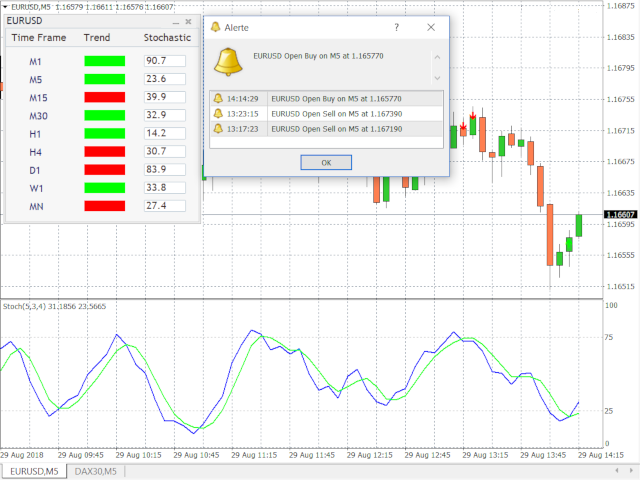The height and width of the screenshot is (480, 640).
Task: Open the help question mark in Alerte dialog
Action: 396,27
